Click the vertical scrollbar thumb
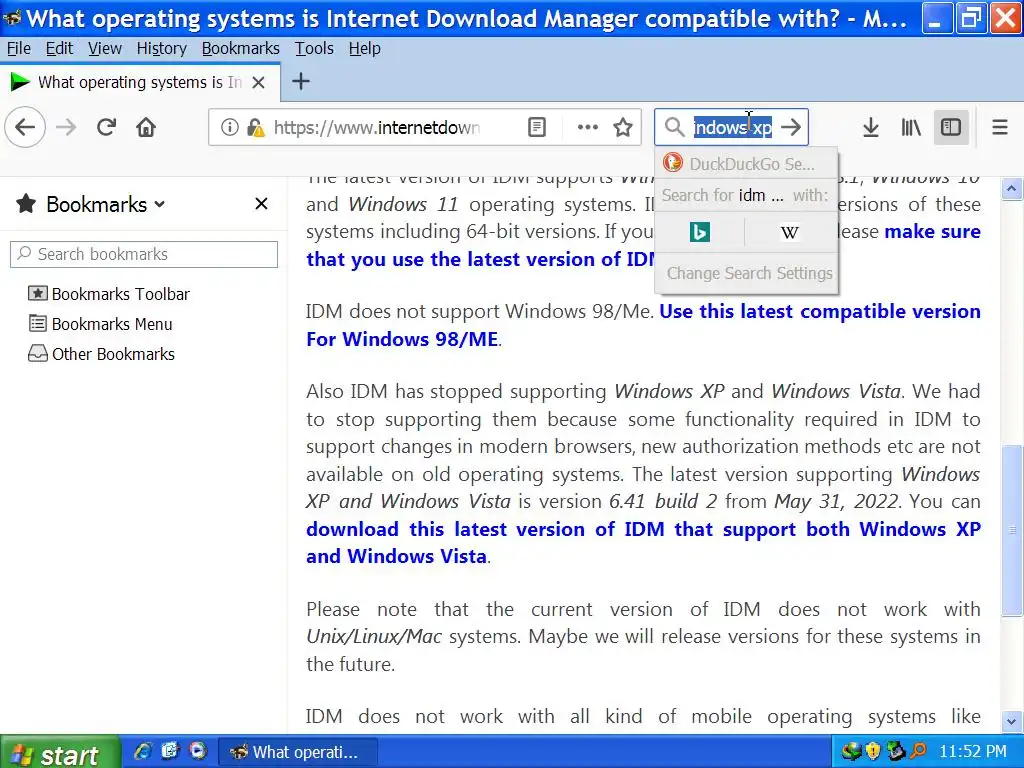1024x768 pixels. 1012,530
